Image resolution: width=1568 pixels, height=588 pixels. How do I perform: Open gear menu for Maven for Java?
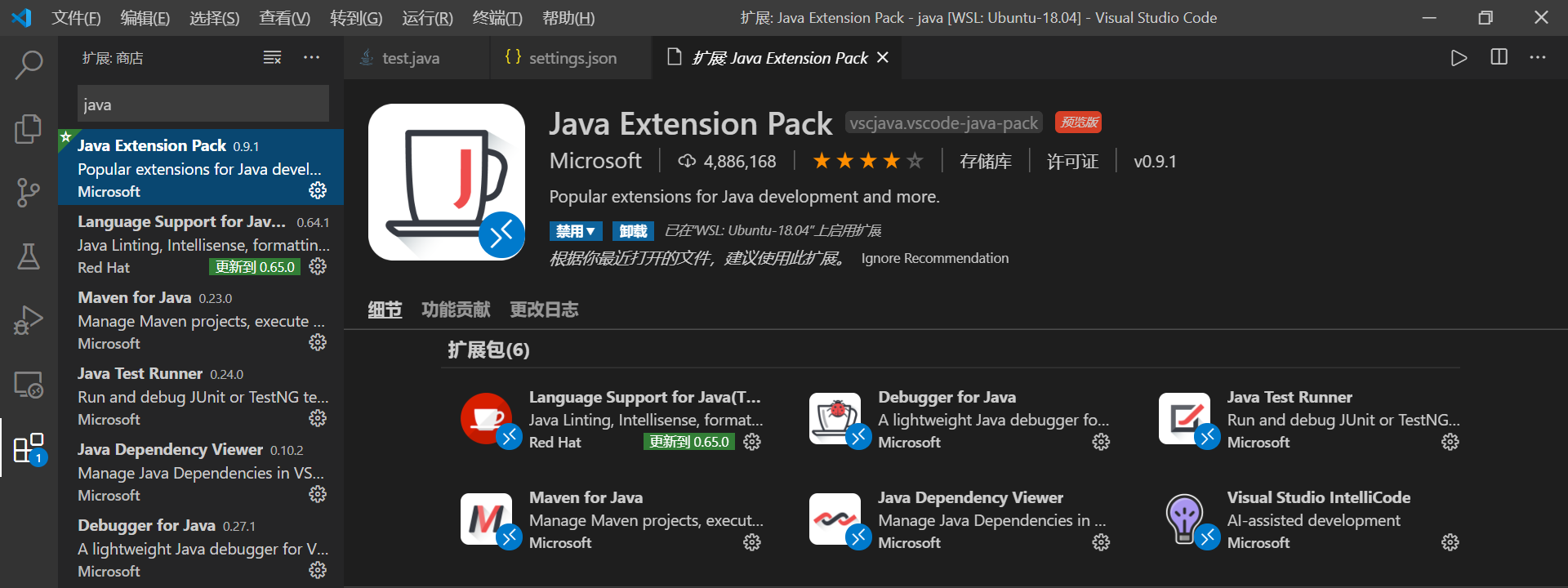point(318,342)
